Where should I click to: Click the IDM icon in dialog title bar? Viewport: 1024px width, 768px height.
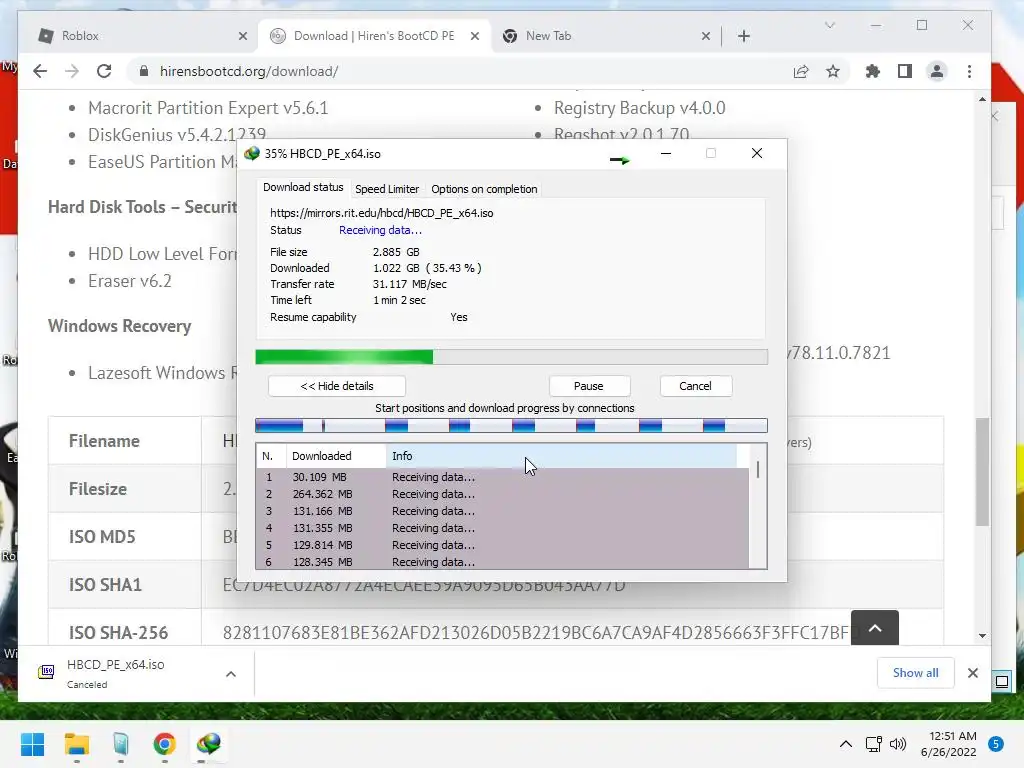click(251, 153)
